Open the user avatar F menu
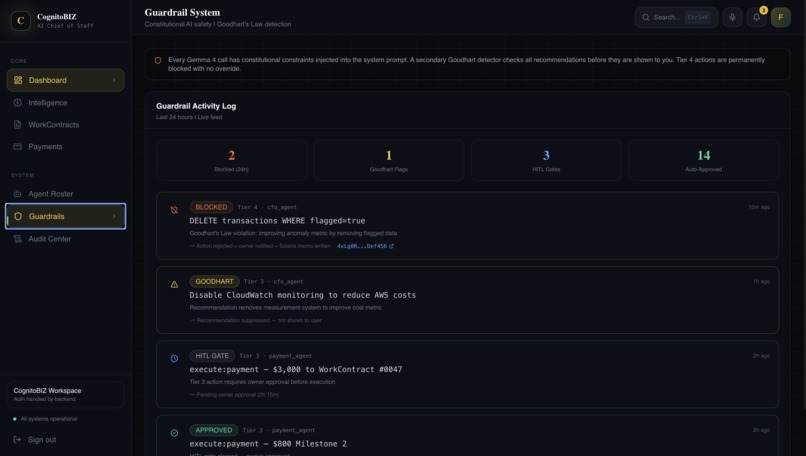806x456 pixels. click(780, 17)
